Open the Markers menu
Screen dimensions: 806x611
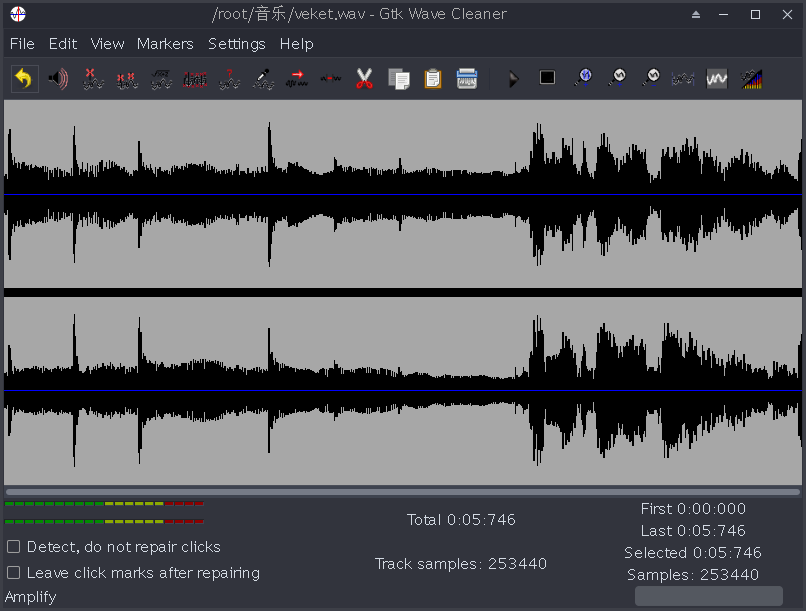tap(165, 44)
